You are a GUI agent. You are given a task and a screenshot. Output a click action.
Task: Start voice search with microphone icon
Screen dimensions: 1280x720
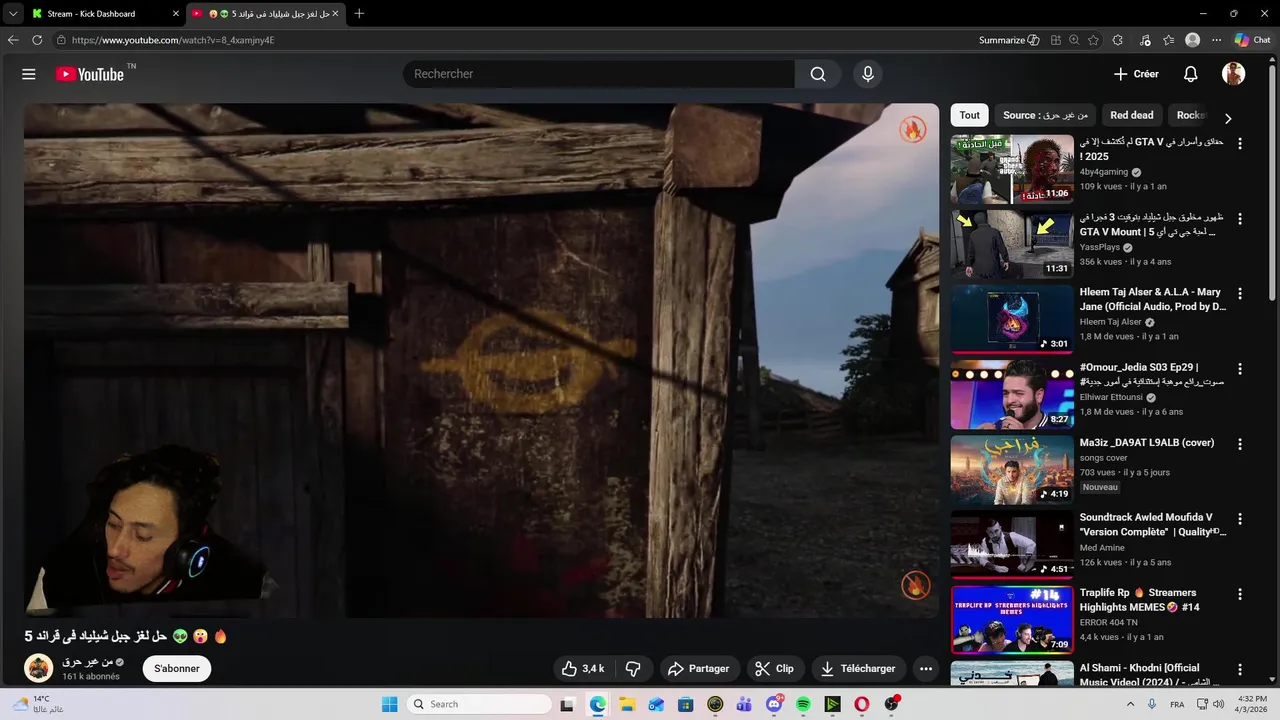868,74
